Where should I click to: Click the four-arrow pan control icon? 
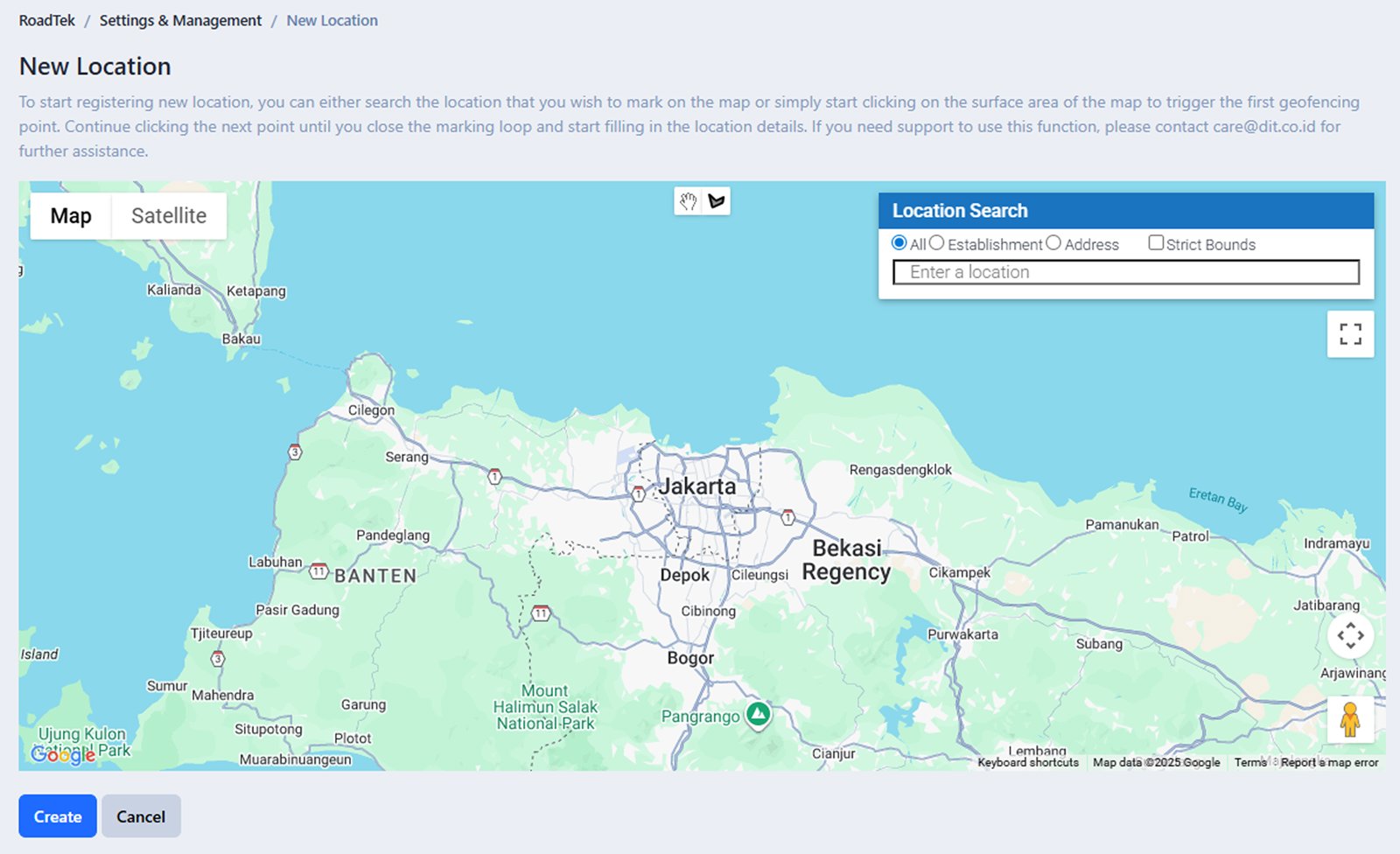click(x=1351, y=636)
